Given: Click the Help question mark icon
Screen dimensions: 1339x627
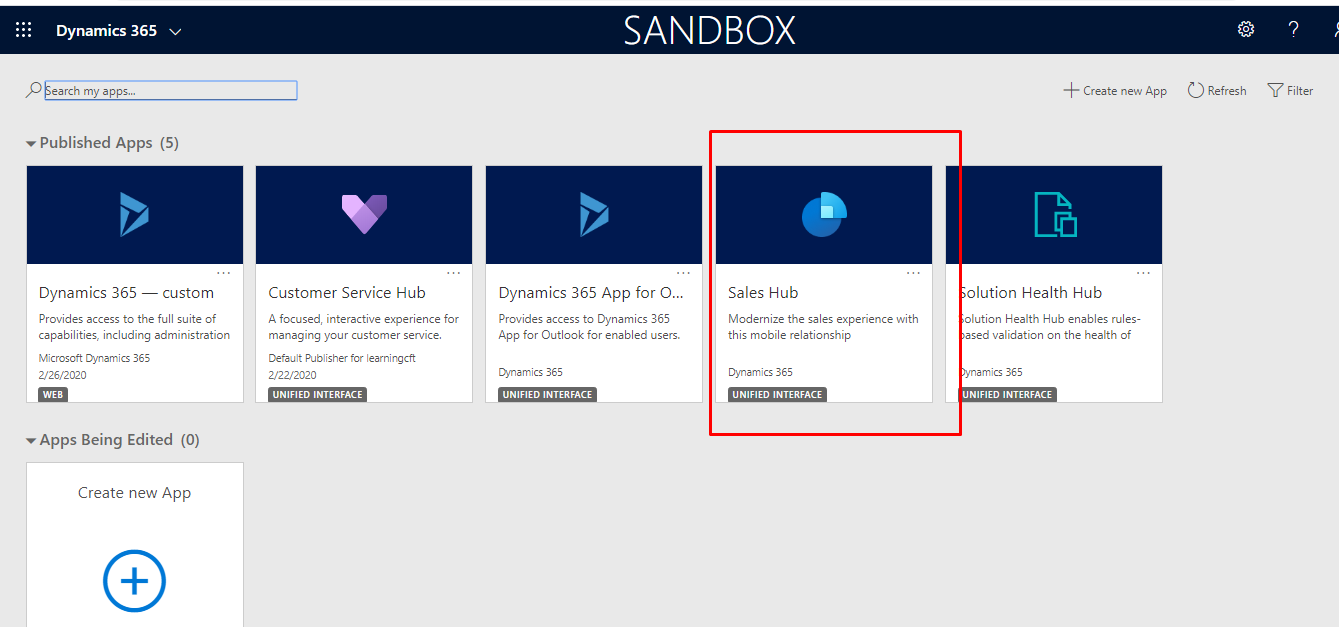Looking at the screenshot, I should tap(1294, 30).
